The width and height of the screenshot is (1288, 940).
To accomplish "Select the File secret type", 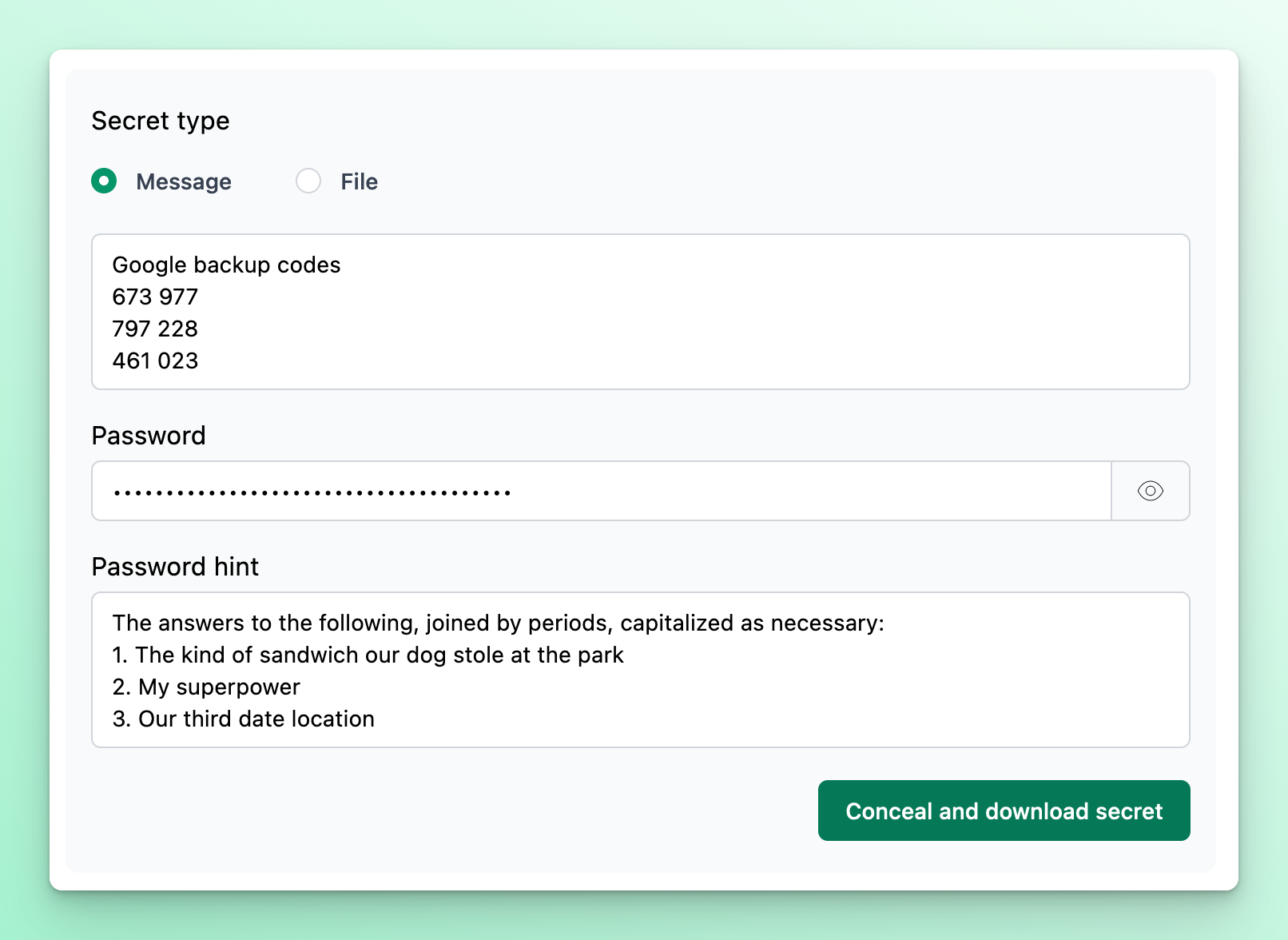I will tap(308, 181).
